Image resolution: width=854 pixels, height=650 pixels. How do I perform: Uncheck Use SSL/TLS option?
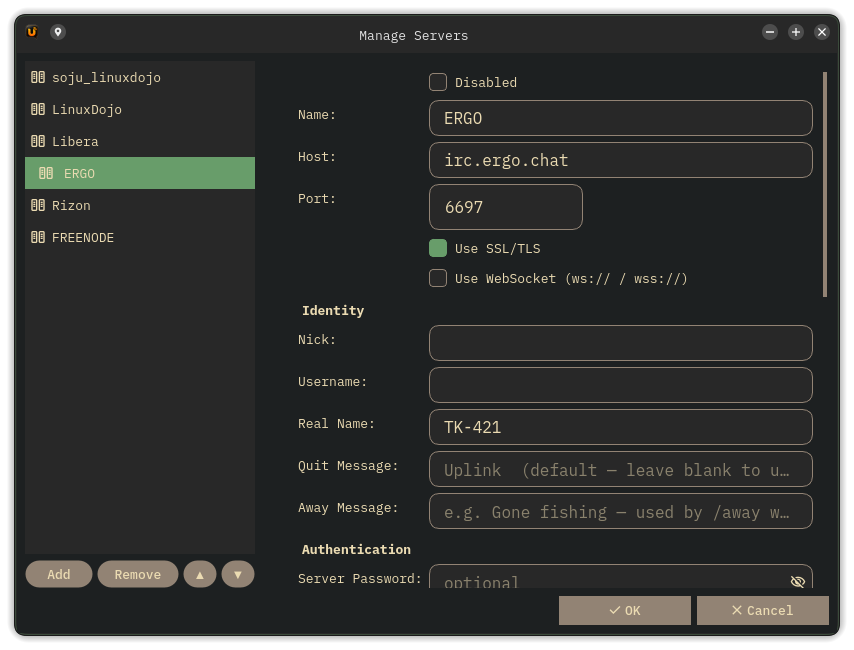click(438, 248)
